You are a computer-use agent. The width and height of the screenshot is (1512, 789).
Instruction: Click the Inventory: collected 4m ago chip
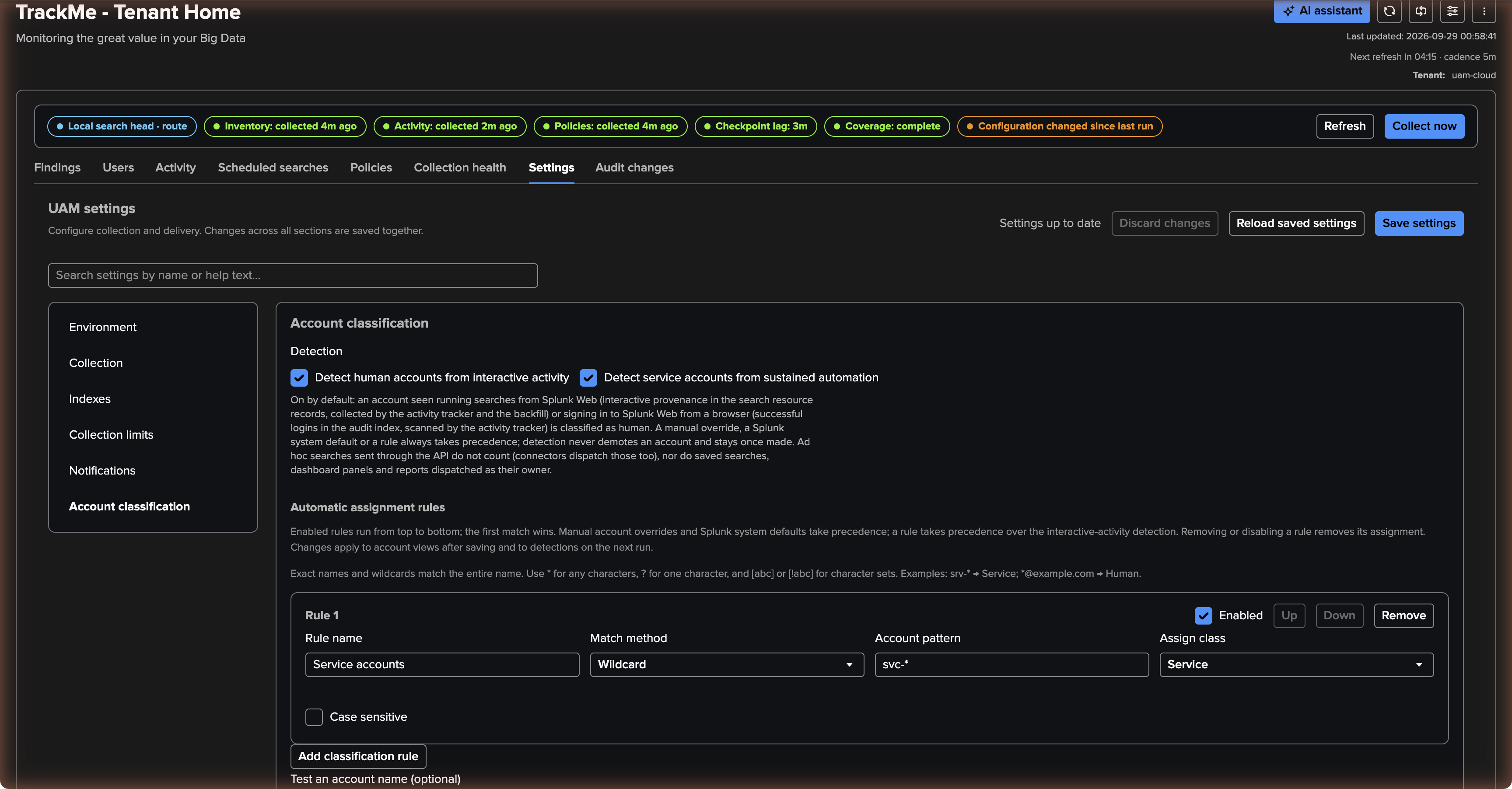pos(285,126)
